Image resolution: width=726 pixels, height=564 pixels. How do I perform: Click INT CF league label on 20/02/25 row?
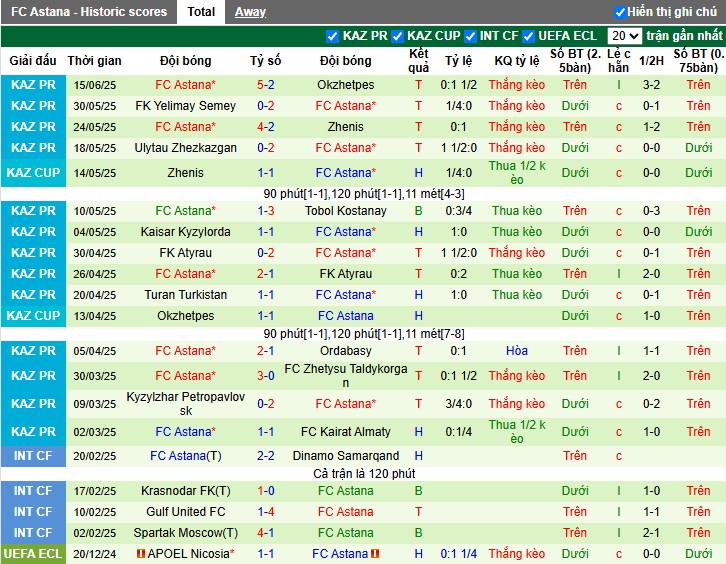pos(33,456)
